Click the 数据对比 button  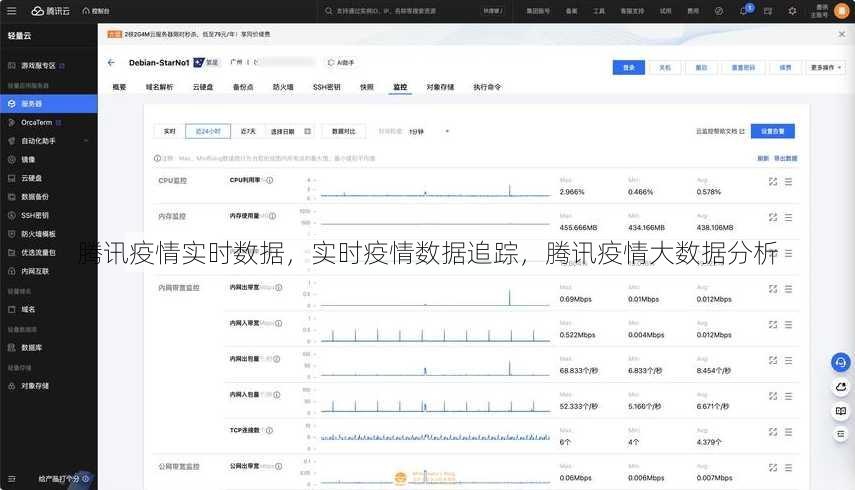pos(344,131)
